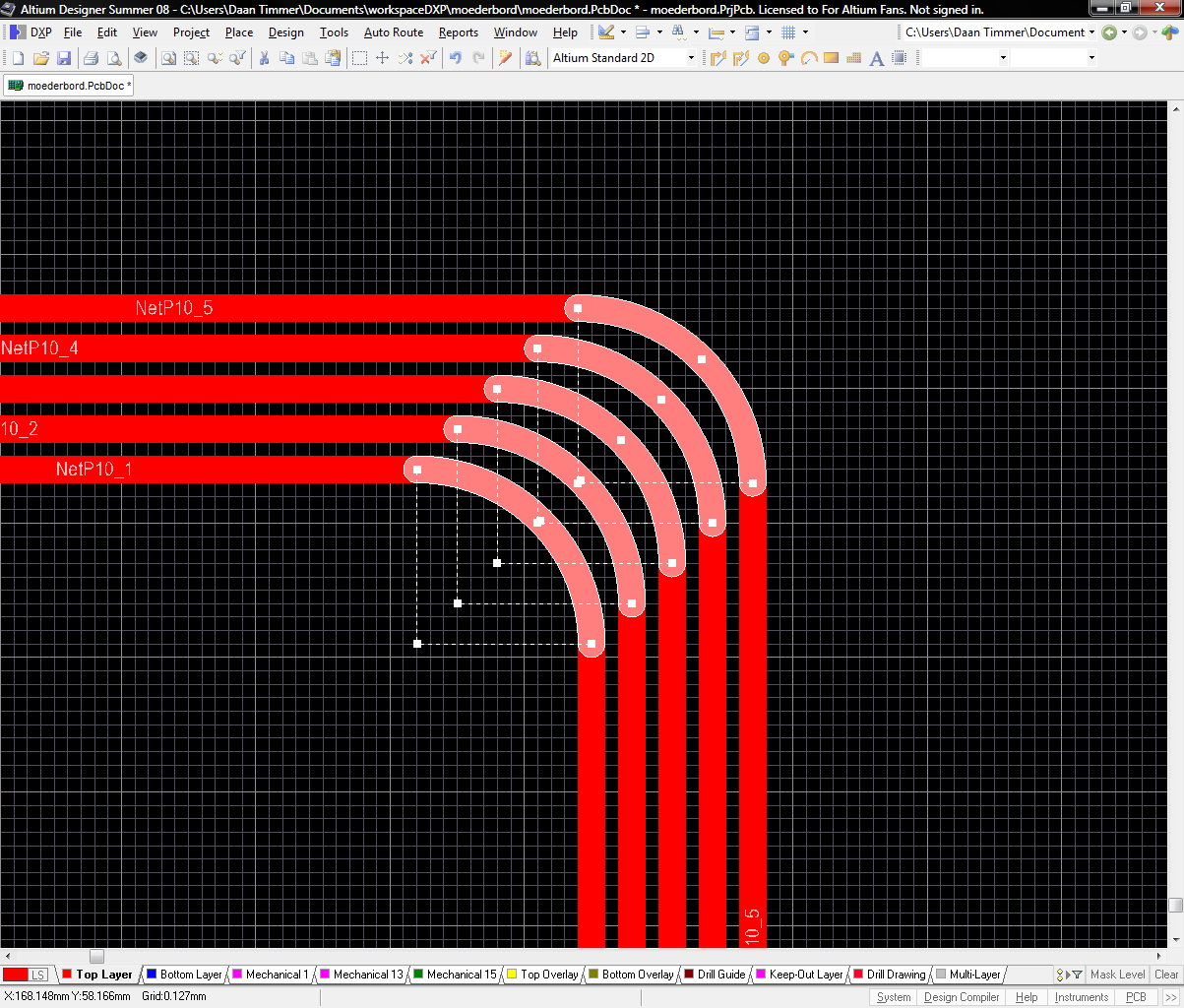This screenshot has width=1184, height=1008.
Task: Click the Select Inside Area icon
Action: coord(359,58)
